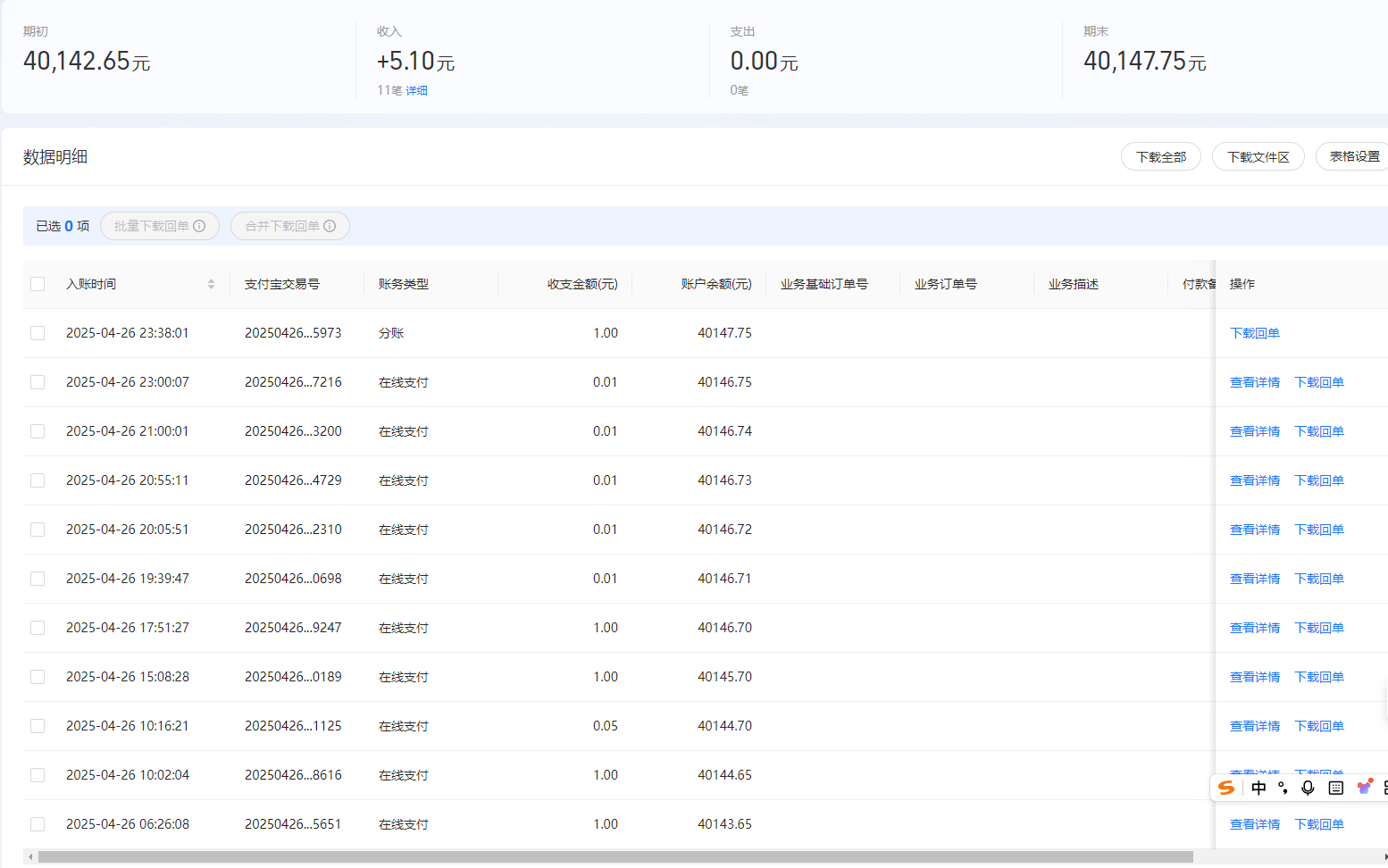The height and width of the screenshot is (868, 1388).
Task: Click the microphone icon in IME toolbar
Action: click(x=1308, y=788)
